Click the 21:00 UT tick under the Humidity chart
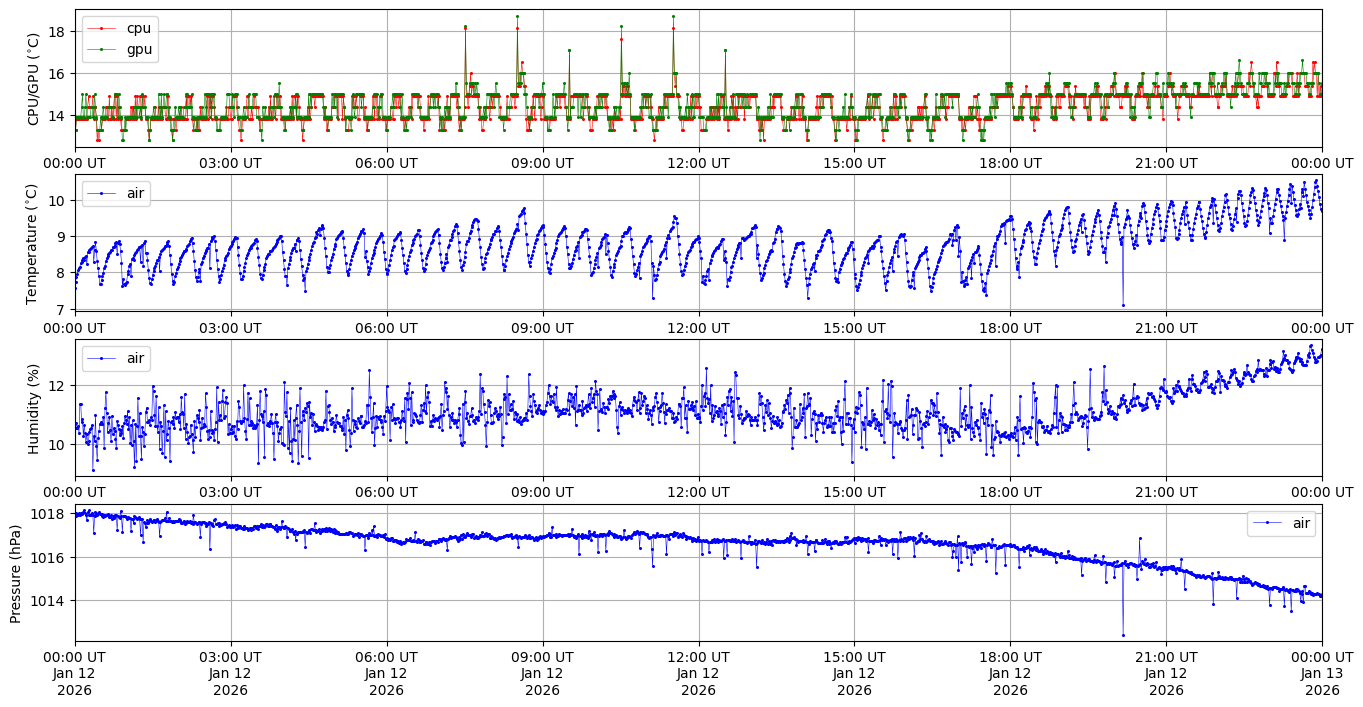This screenshot has width=1363, height=707. (1166, 491)
